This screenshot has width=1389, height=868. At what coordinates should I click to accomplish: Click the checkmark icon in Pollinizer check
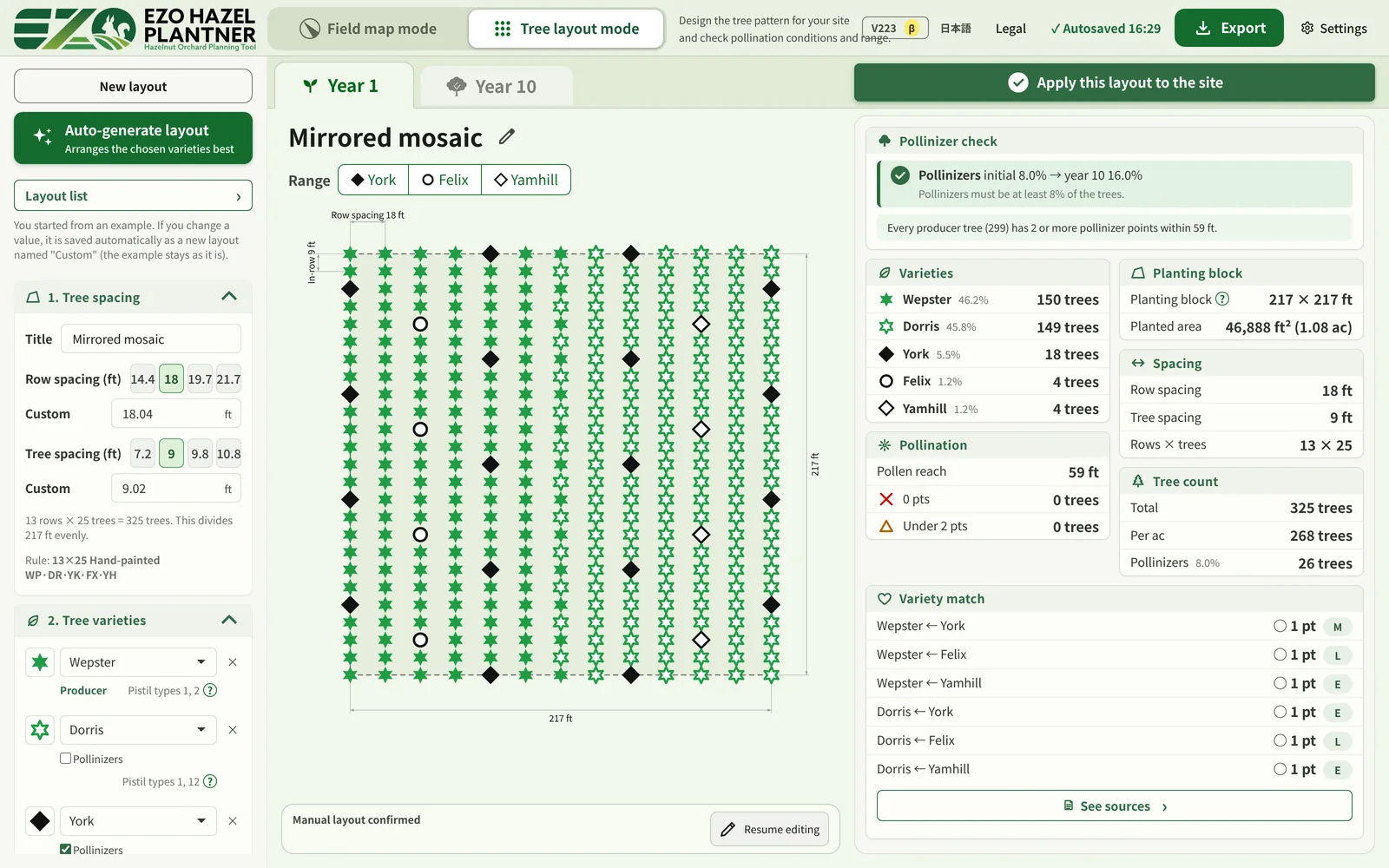(x=900, y=175)
